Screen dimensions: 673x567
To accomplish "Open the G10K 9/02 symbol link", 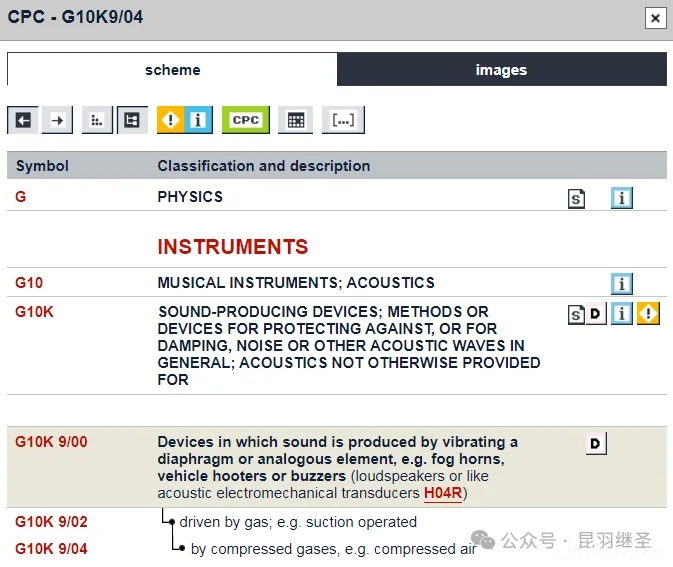I will click(x=51, y=522).
